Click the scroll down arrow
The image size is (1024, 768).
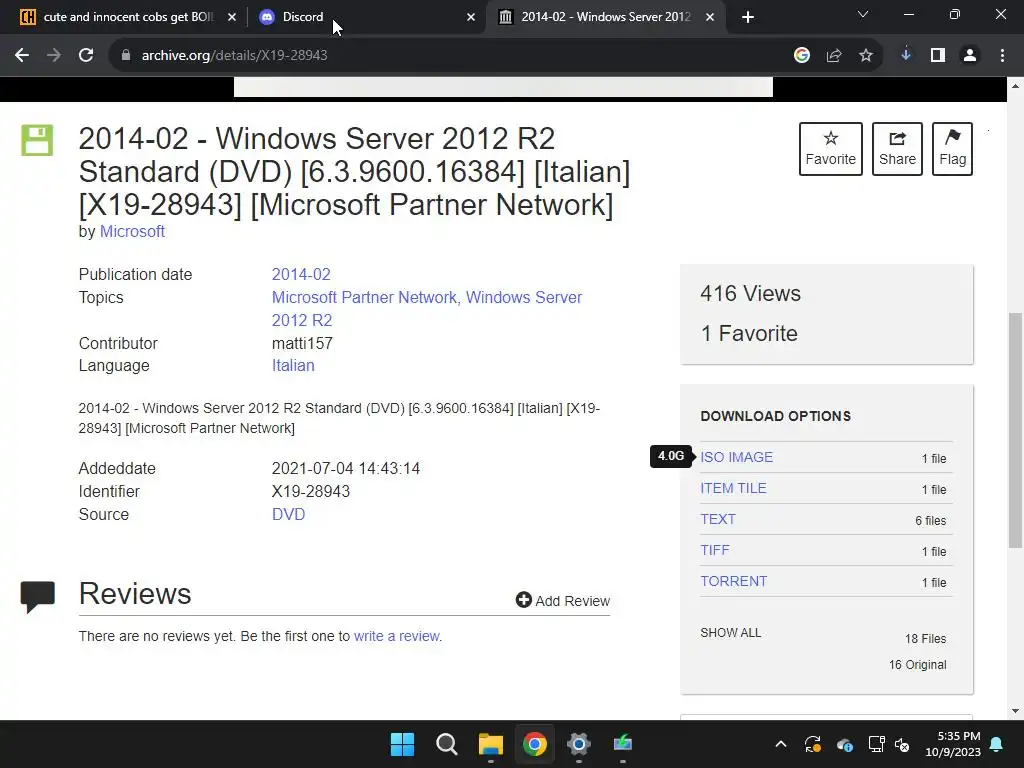(1015, 711)
